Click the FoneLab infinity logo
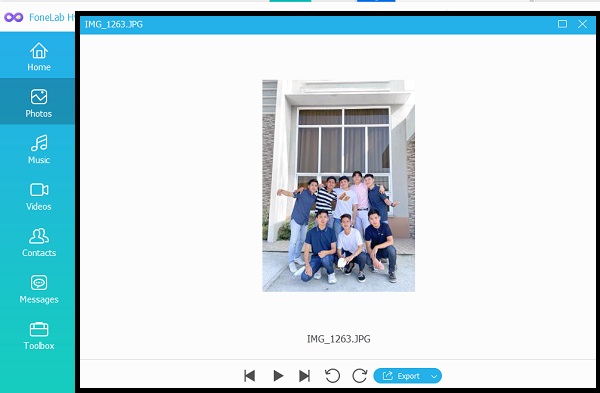This screenshot has height=393, width=600. tap(14, 17)
